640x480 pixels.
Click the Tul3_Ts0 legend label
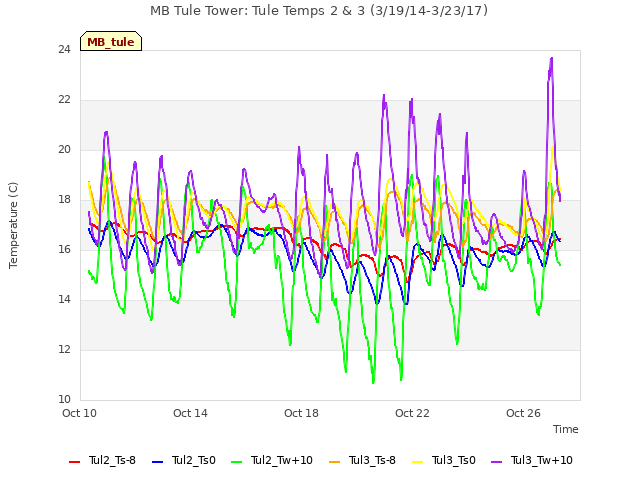point(454,460)
